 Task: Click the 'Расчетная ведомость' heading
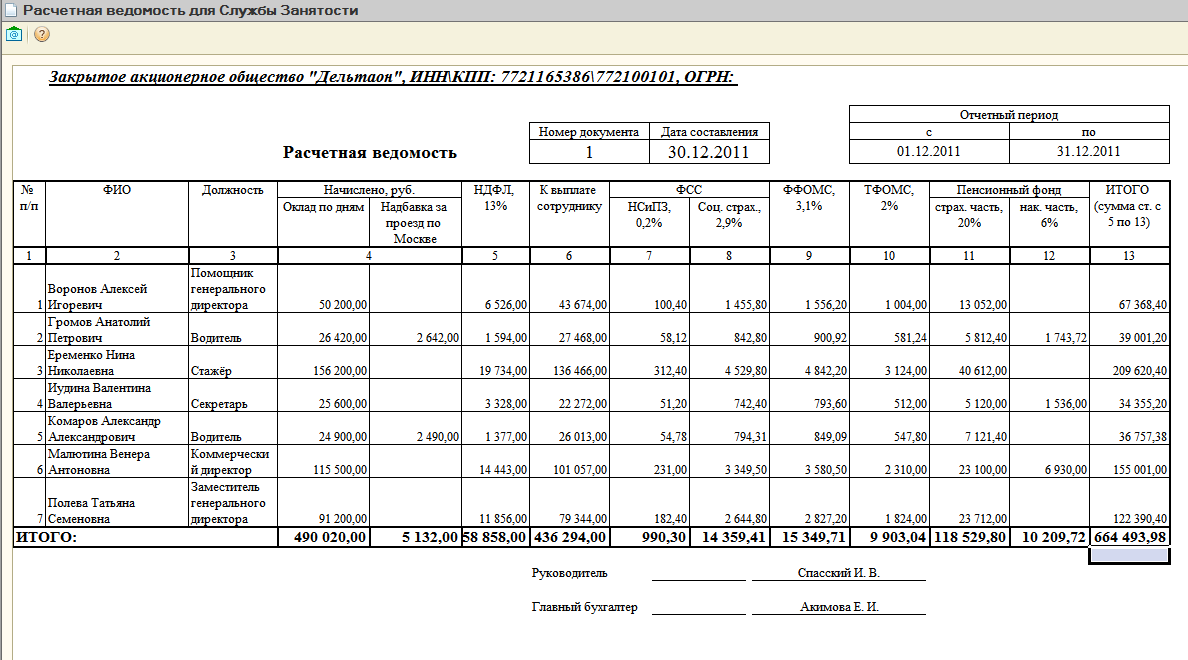click(x=370, y=152)
